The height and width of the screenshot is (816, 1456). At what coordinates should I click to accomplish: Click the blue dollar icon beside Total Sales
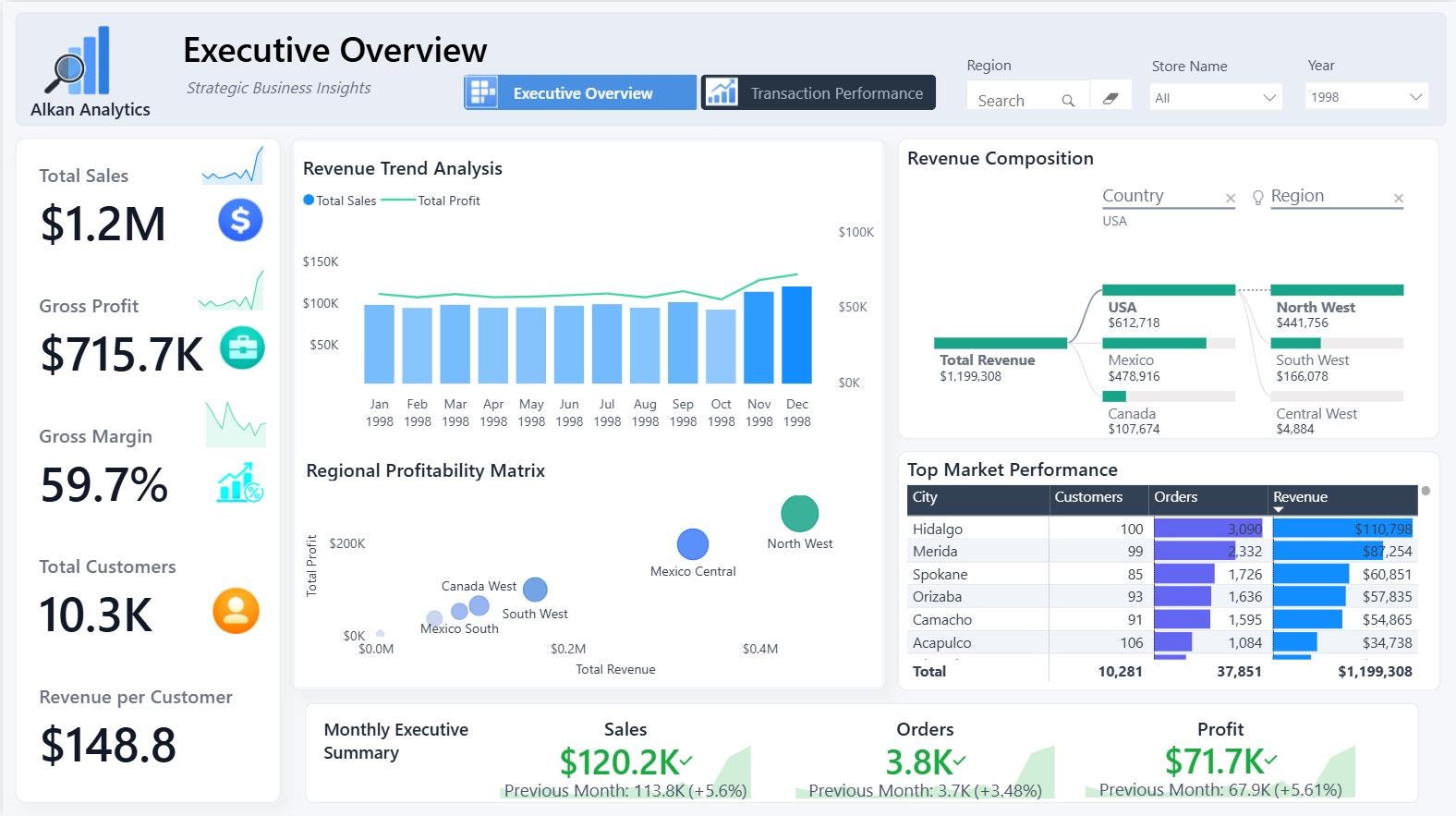coord(240,221)
